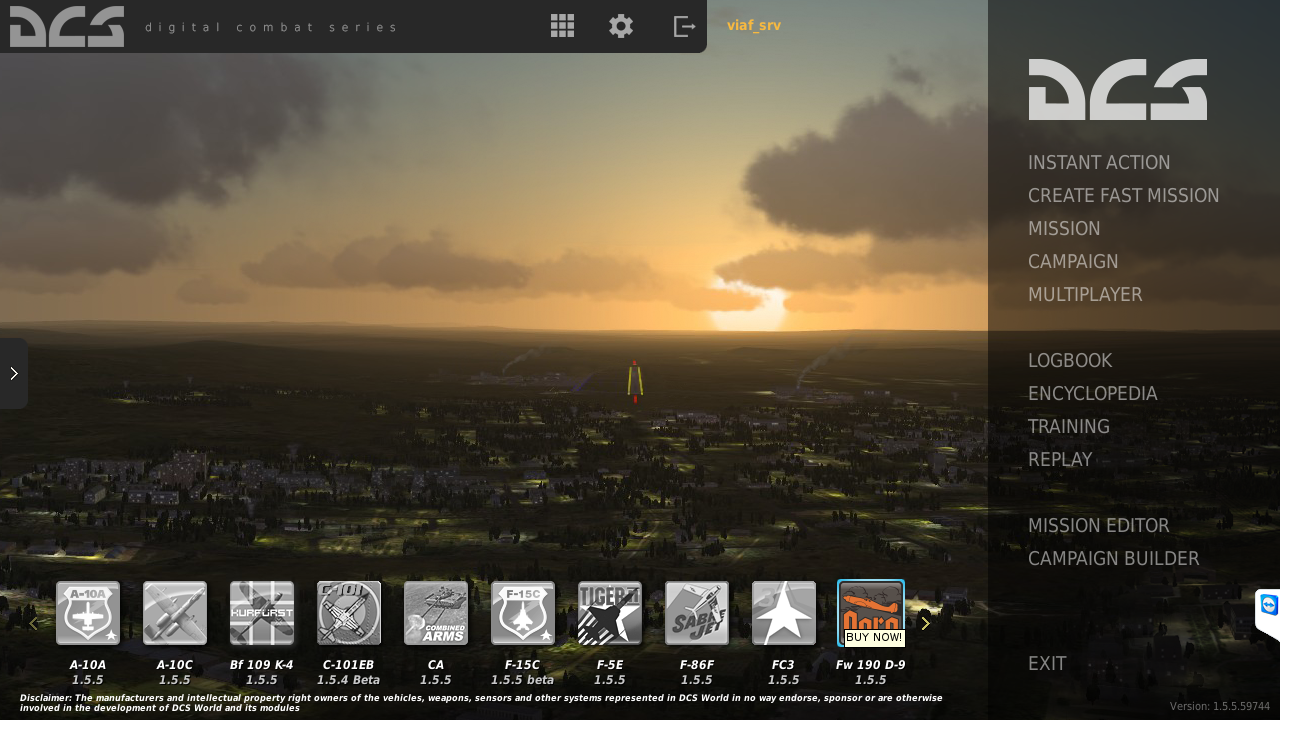Viewport: 1299px width, 735px height.
Task: Click the Version: 1.5.5.59744 text
Action: click(1220, 706)
